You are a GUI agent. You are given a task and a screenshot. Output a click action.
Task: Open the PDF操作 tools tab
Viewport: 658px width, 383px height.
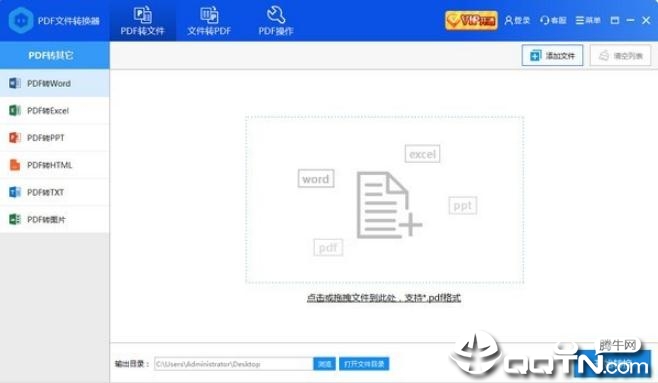(276, 21)
